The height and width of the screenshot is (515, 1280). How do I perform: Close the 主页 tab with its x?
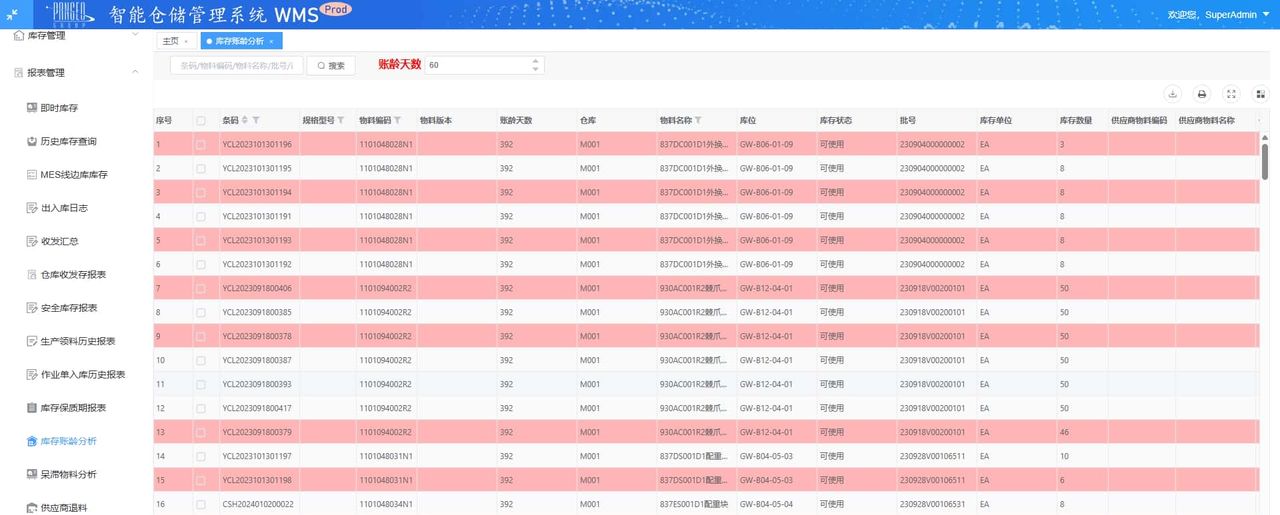click(x=186, y=41)
